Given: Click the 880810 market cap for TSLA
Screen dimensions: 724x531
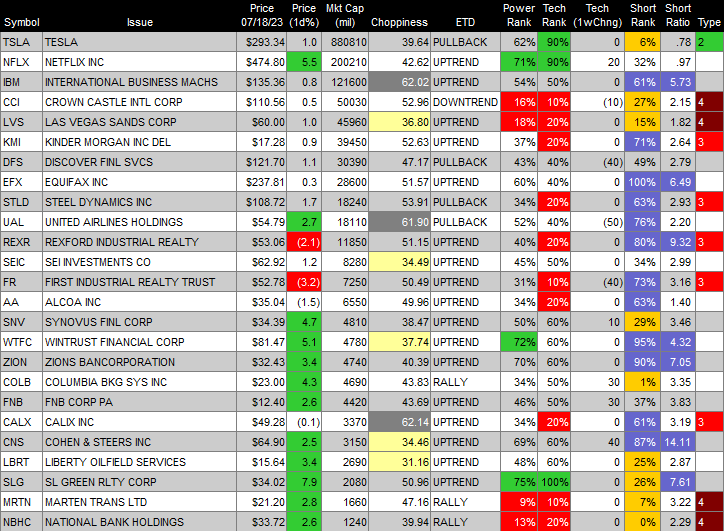Looking at the screenshot, I should [x=344, y=42].
